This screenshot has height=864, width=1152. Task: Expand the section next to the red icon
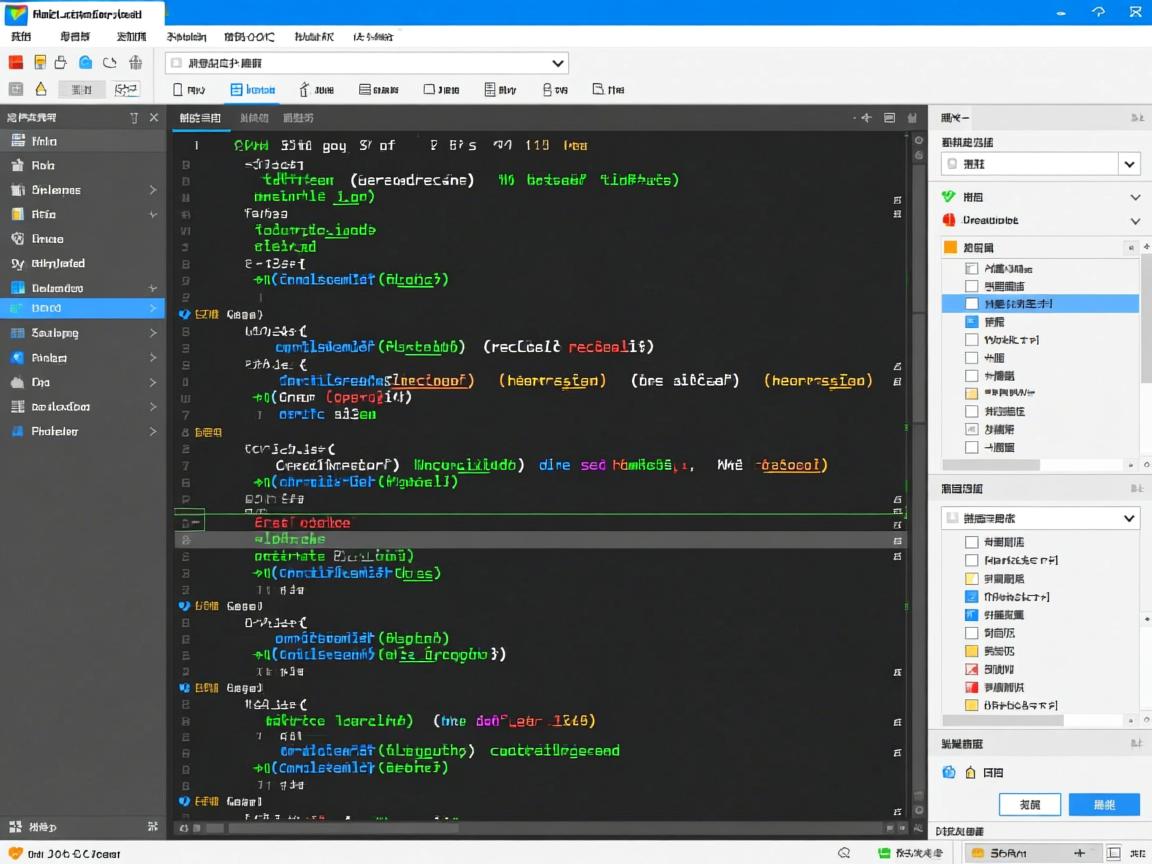pos(1135,221)
